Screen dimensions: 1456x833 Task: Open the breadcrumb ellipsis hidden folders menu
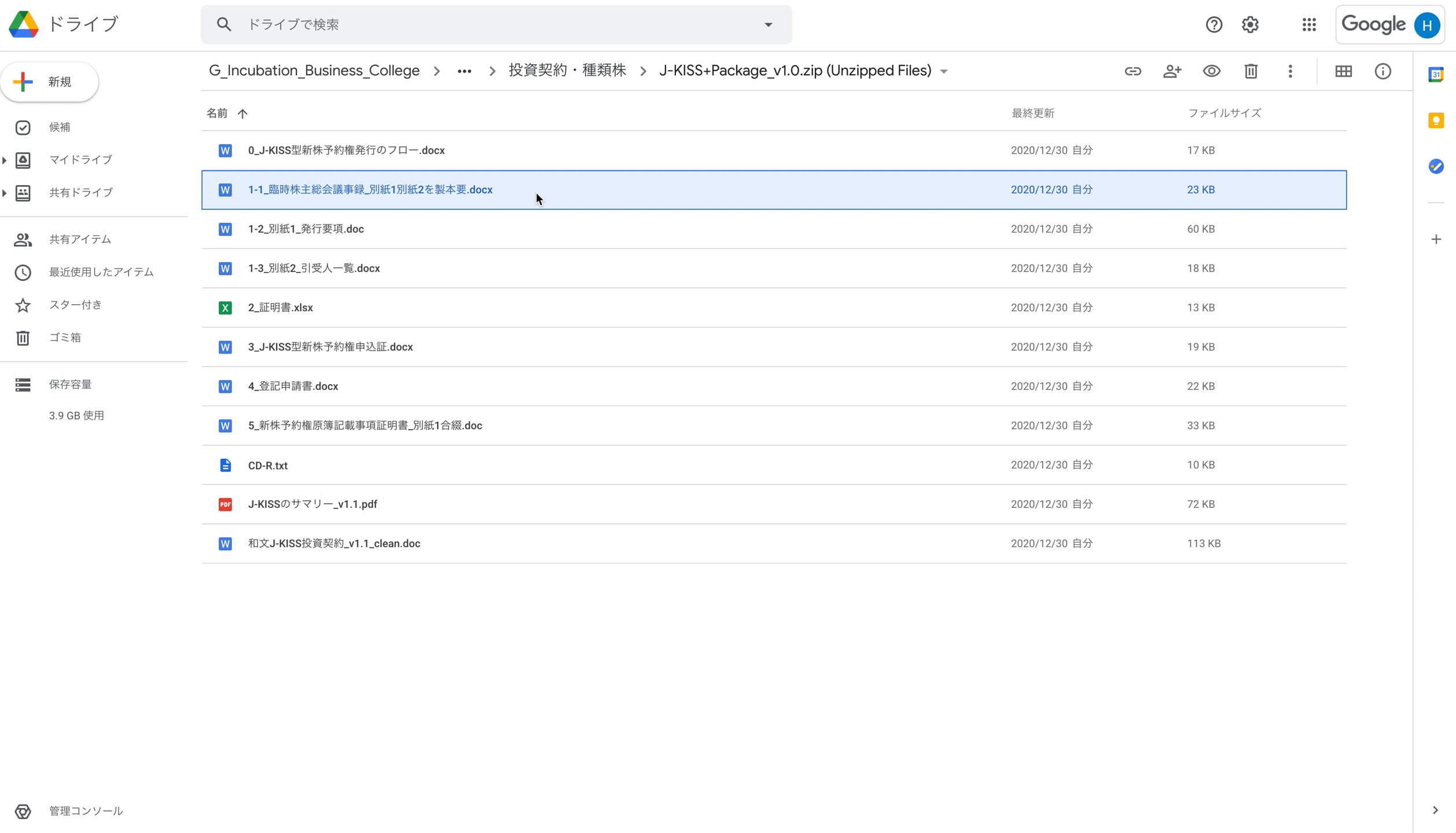tap(465, 71)
